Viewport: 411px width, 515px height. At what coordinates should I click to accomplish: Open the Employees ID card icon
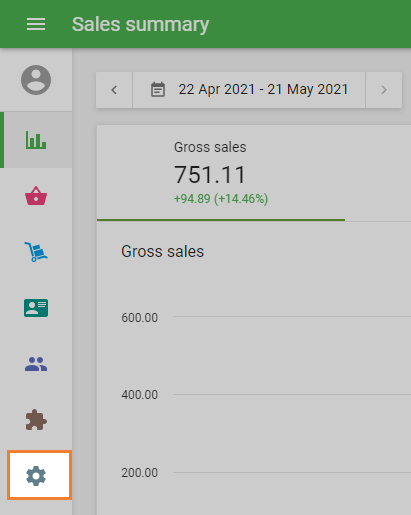[36, 308]
